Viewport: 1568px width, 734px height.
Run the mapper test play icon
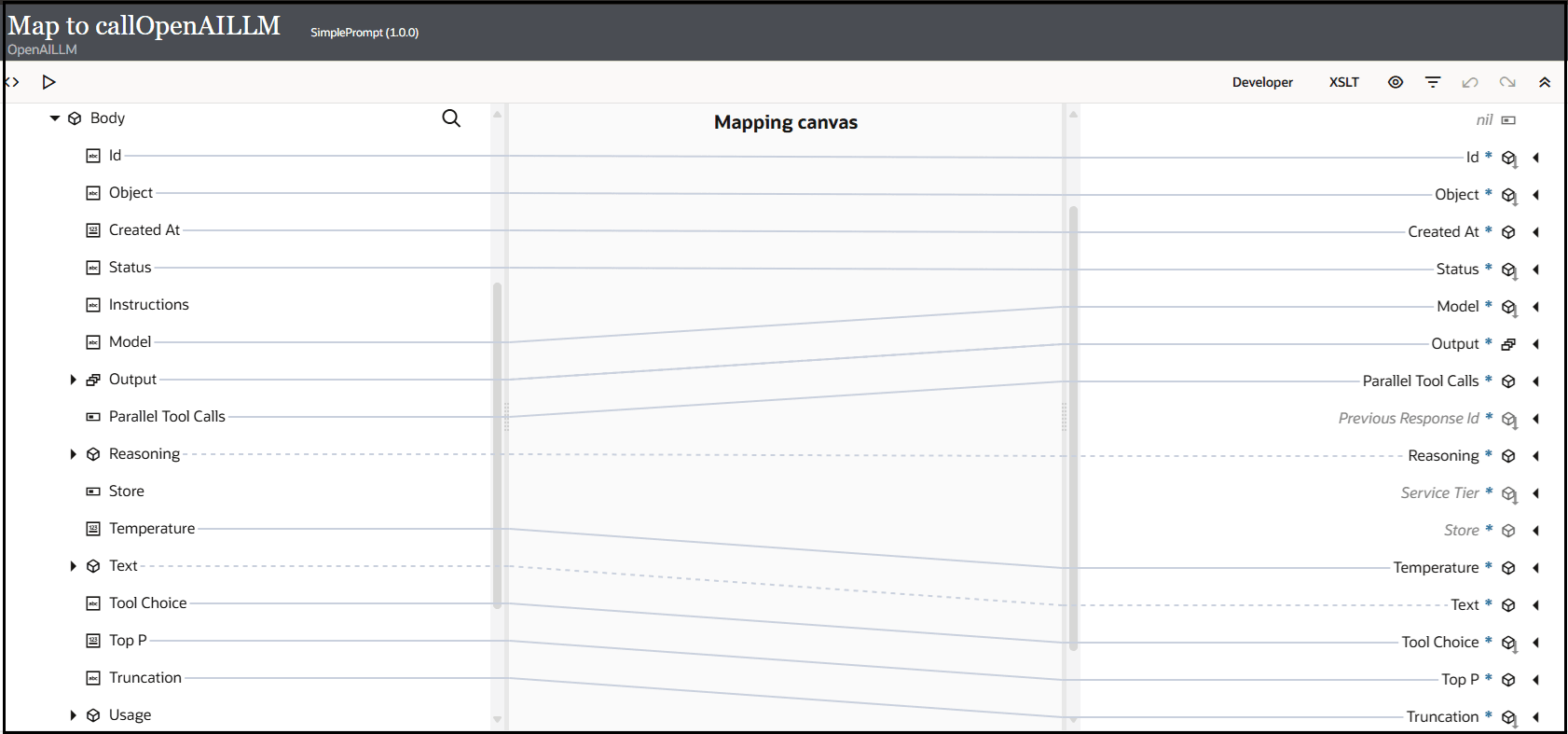coord(49,82)
